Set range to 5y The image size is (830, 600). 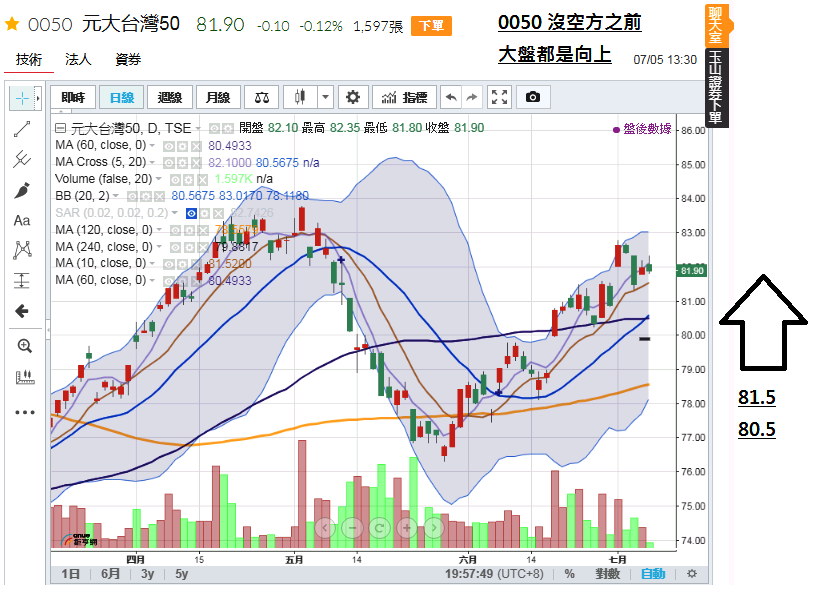click(x=182, y=574)
